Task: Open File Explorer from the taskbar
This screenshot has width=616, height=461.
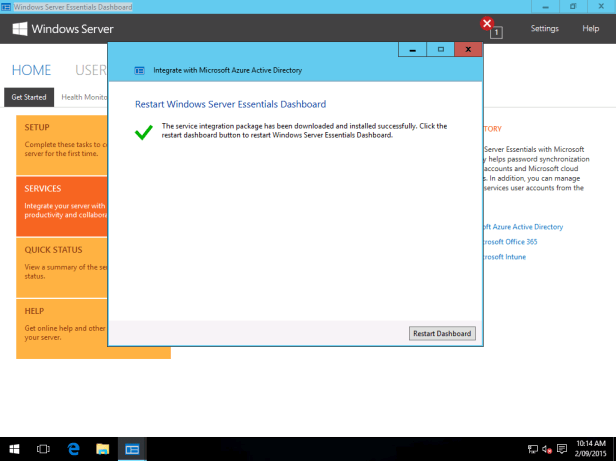Action: coord(102,449)
